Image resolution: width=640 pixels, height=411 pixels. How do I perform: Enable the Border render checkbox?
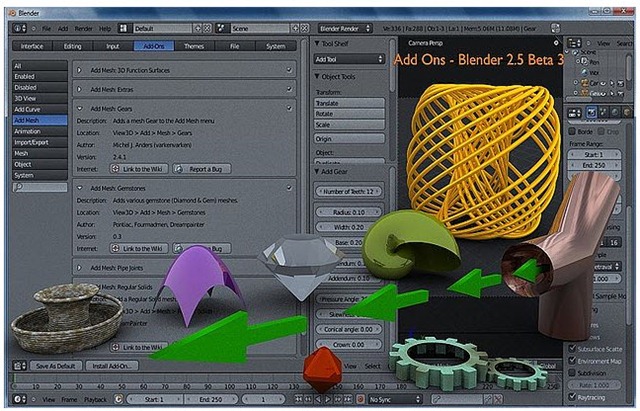click(x=572, y=131)
